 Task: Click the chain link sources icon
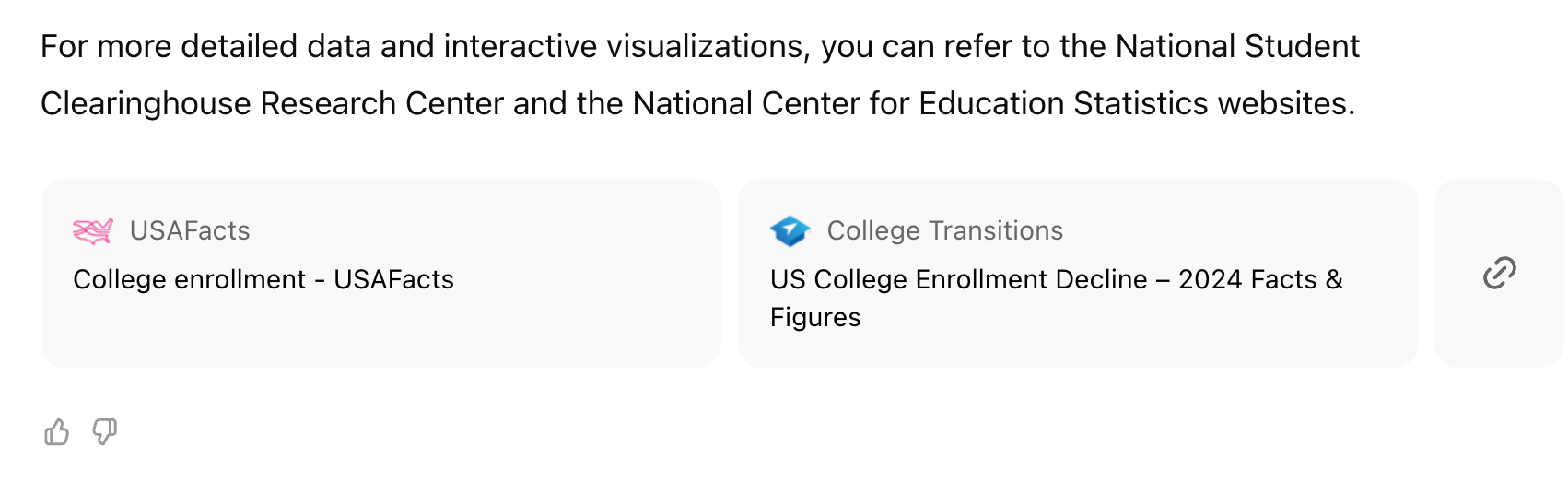(x=1499, y=273)
